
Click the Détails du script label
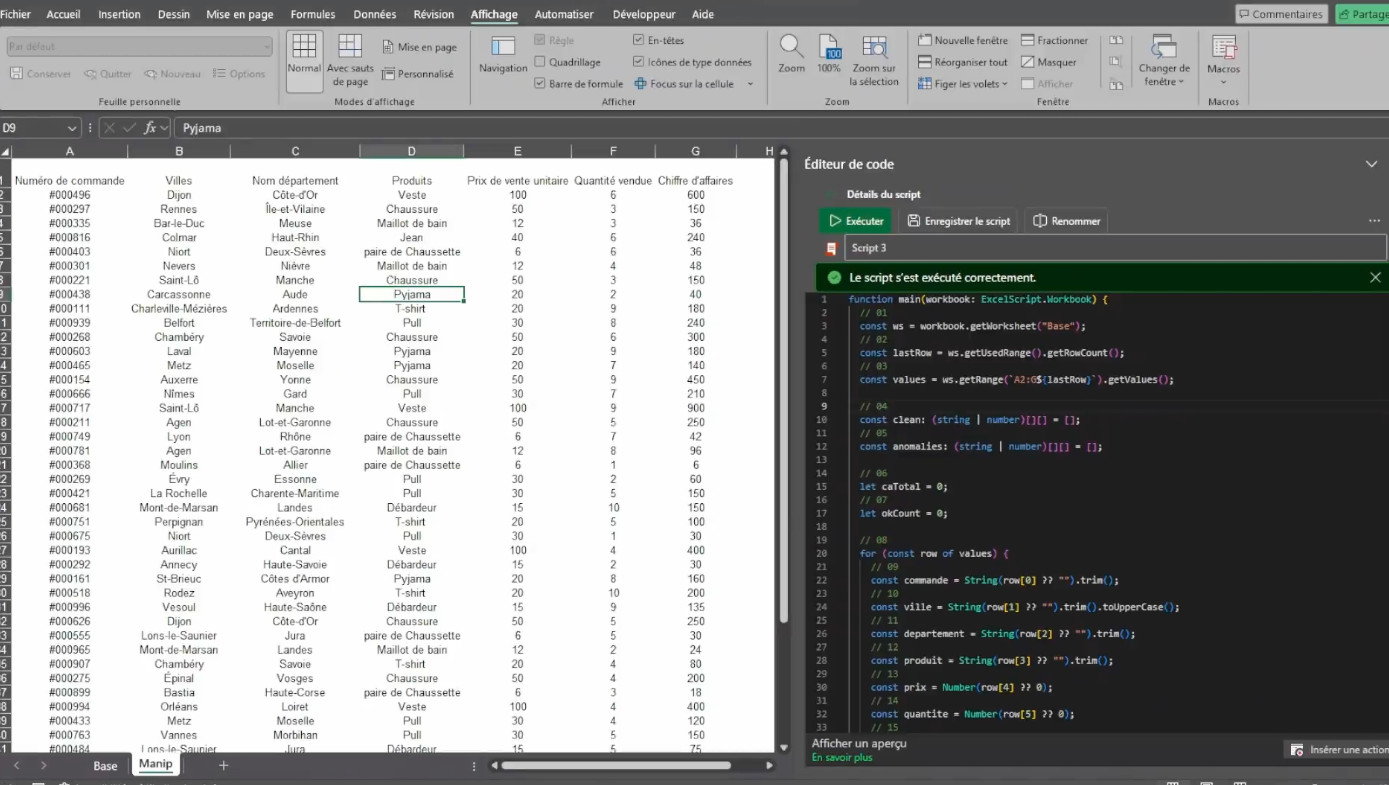(x=884, y=194)
